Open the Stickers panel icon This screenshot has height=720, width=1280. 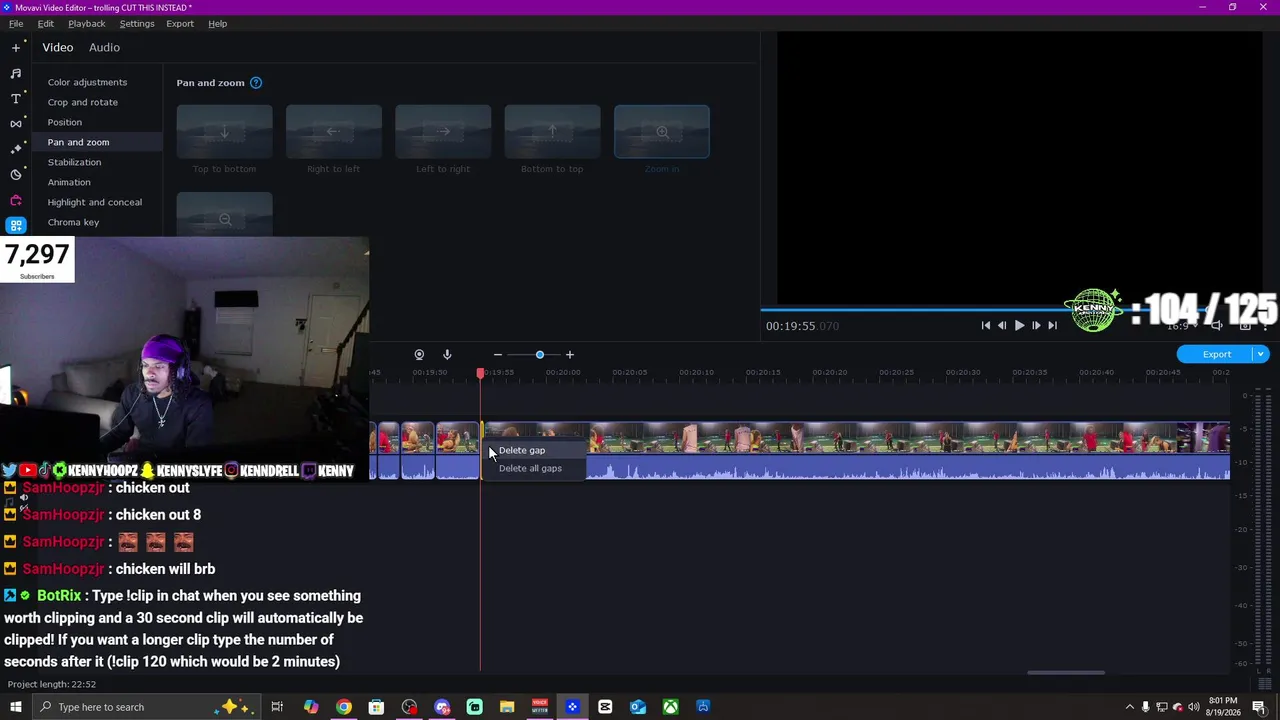pyautogui.click(x=16, y=175)
